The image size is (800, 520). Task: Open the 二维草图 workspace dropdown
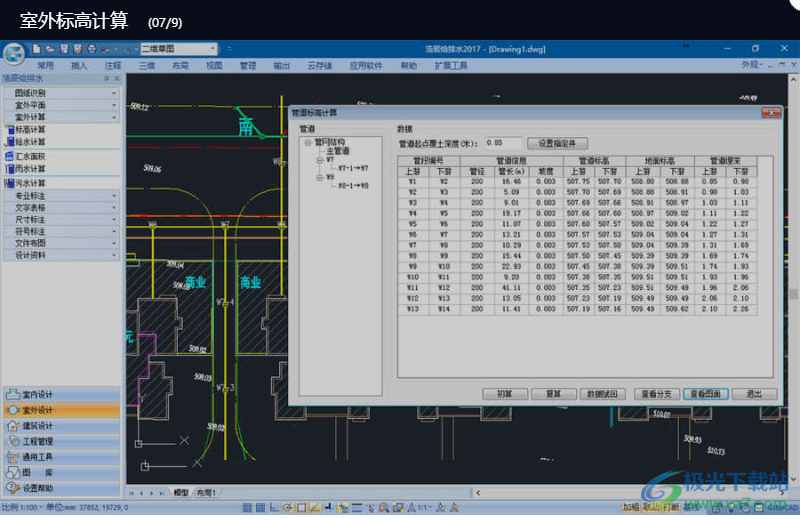click(x=179, y=48)
